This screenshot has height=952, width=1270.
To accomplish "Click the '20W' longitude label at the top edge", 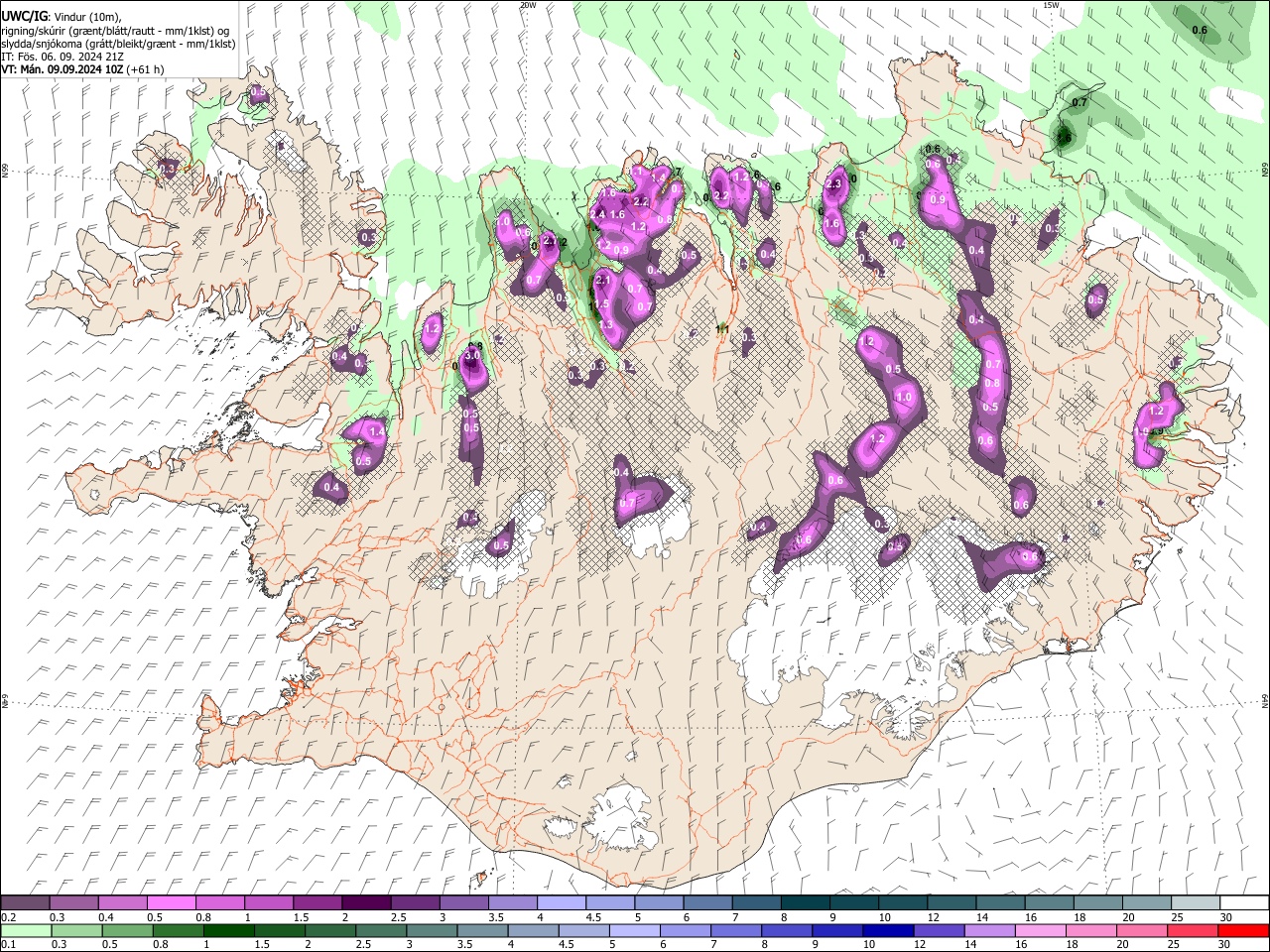I will [x=528, y=5].
